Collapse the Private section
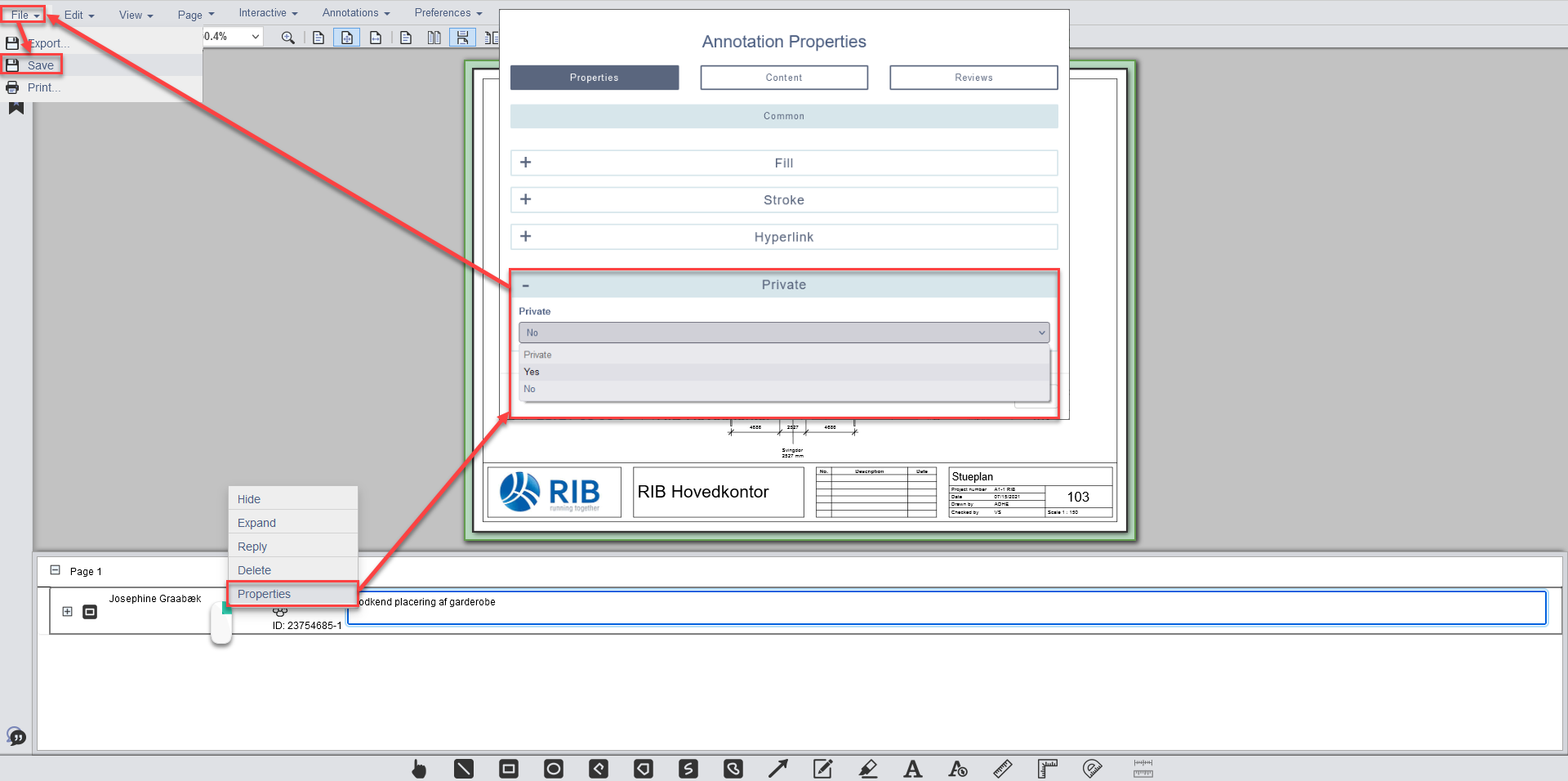Image resolution: width=1568 pixels, height=781 pixels. pyautogui.click(x=526, y=285)
